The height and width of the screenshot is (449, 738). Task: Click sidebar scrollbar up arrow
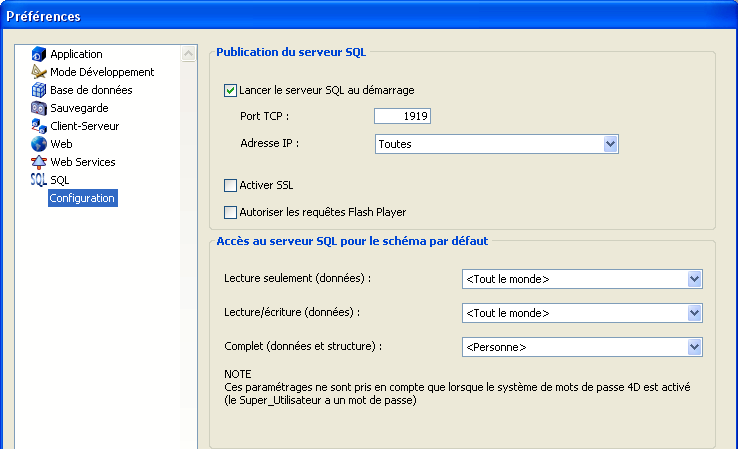click(x=188, y=52)
